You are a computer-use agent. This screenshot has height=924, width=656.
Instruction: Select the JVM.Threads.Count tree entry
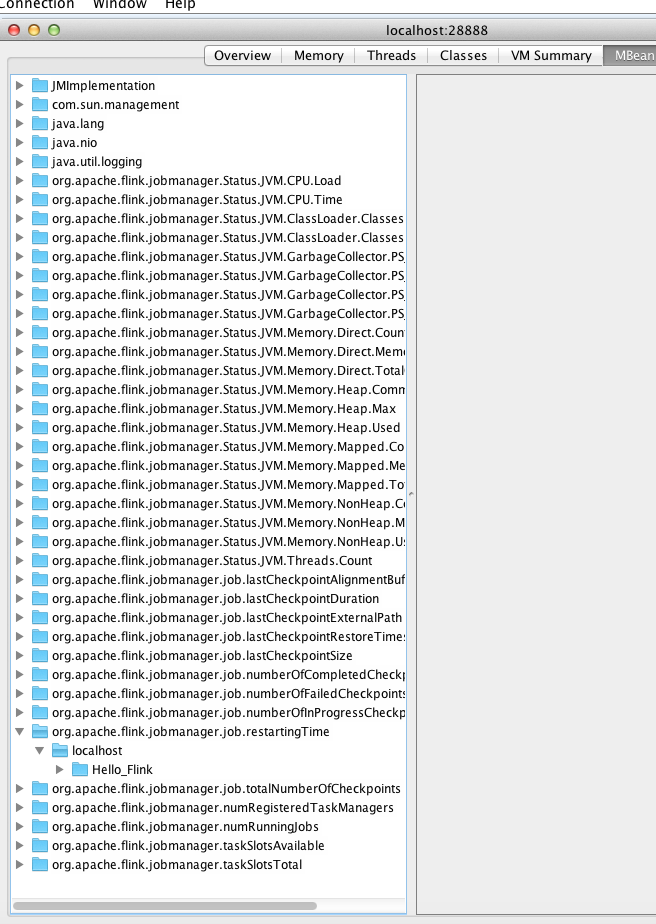(211, 561)
